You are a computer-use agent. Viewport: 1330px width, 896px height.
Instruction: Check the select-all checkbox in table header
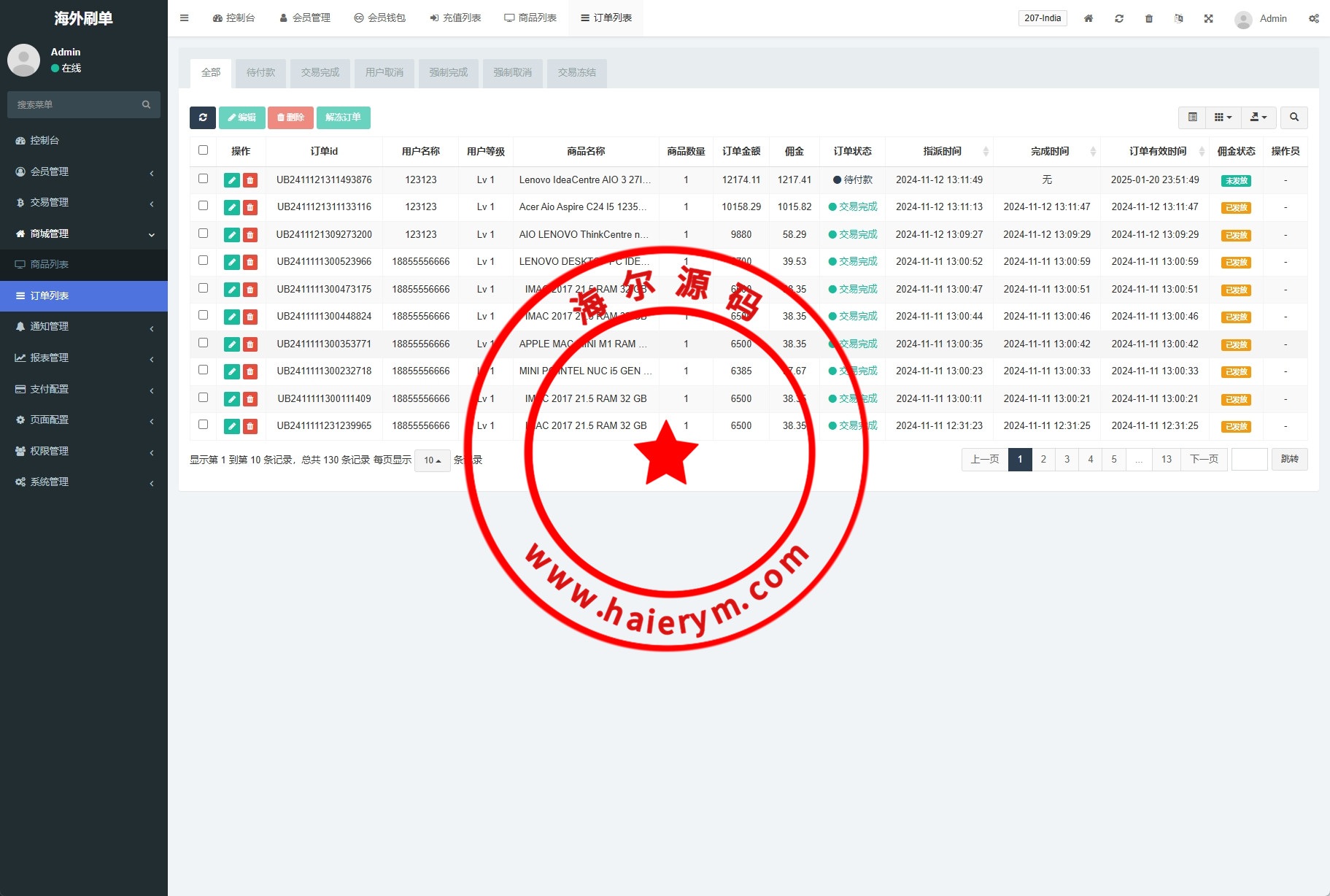(204, 150)
